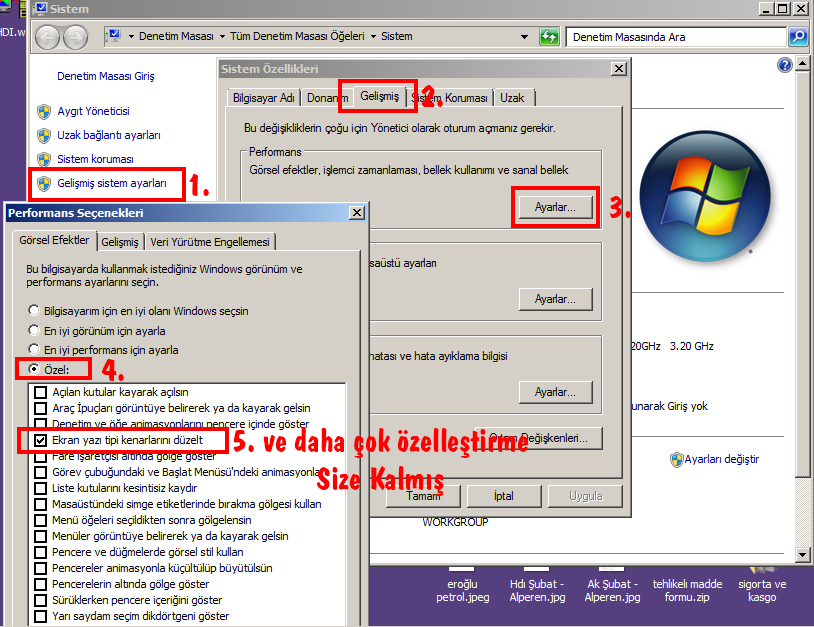Check 'Menü öğeleri seçildikten sonra gölgelensin'
This screenshot has height=627, width=814.
[40, 520]
